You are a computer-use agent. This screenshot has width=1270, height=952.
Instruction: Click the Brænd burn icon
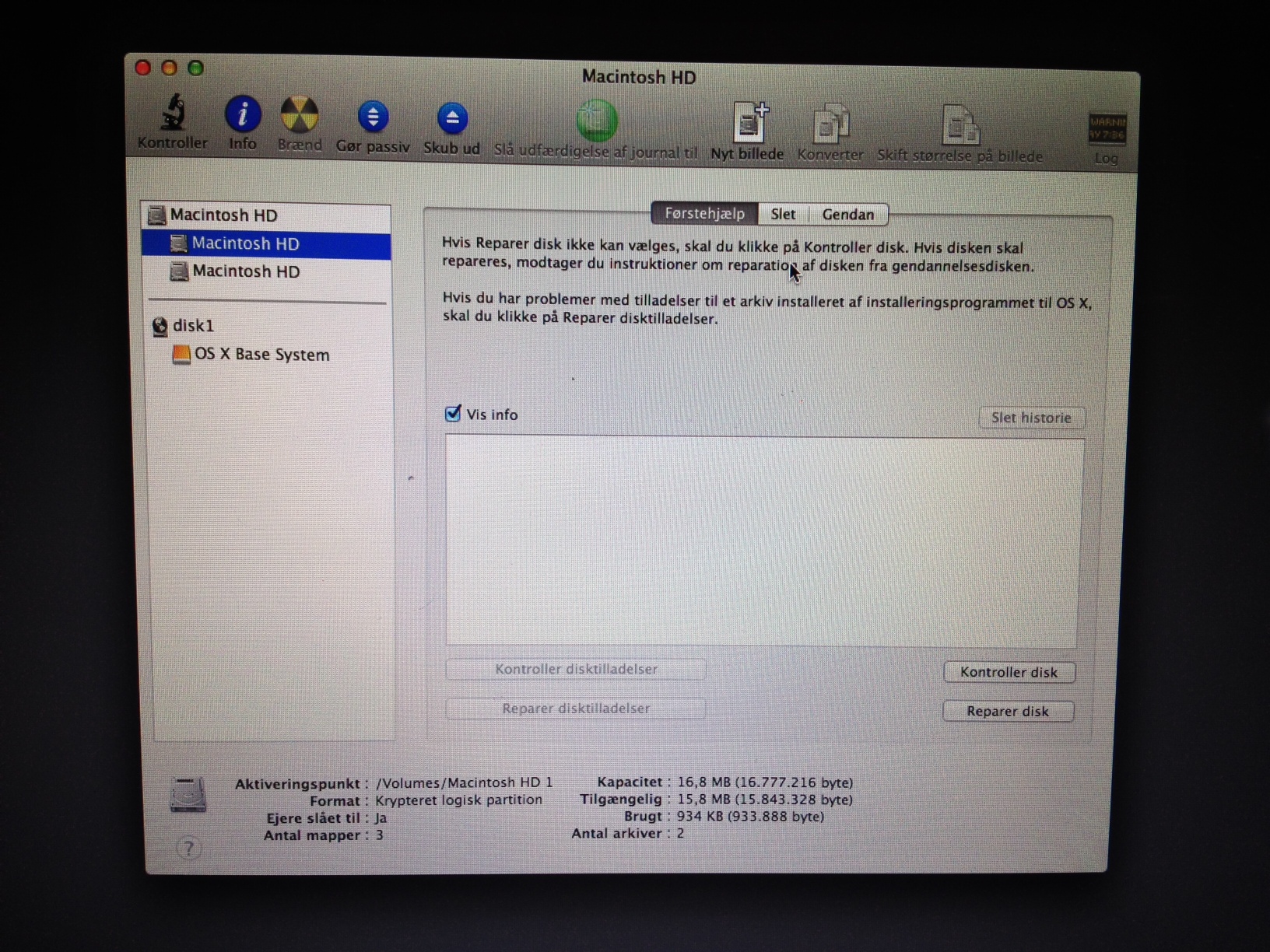pos(300,116)
